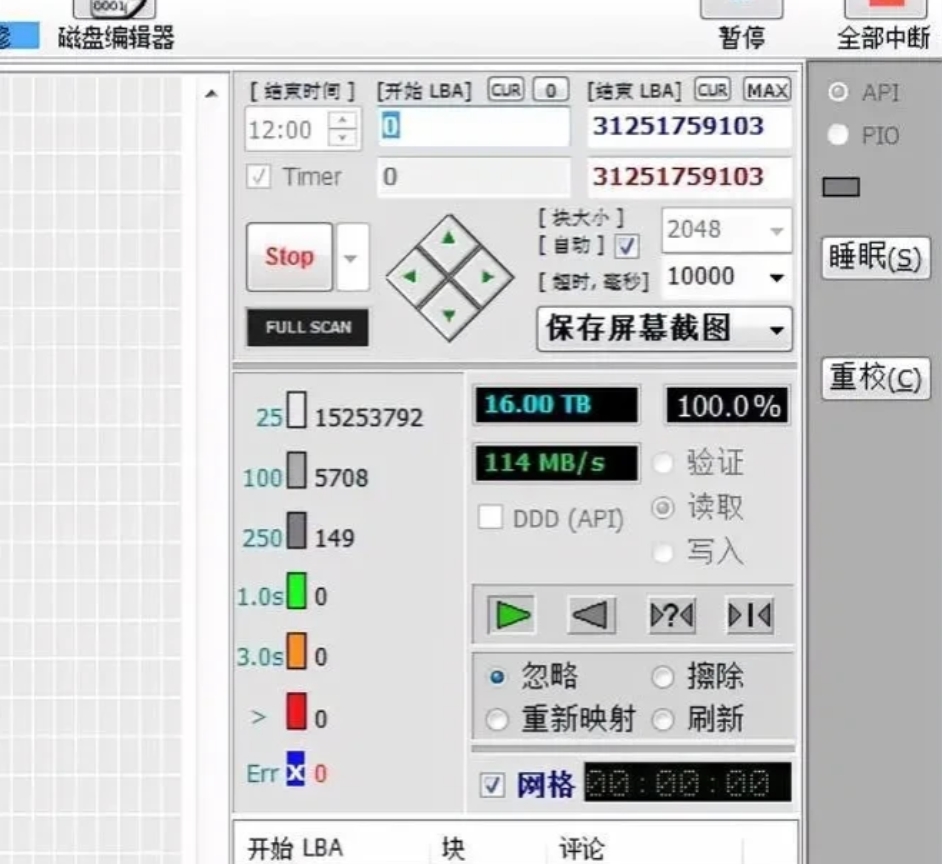
Task: Toggle the Timer checkbox
Action: pyautogui.click(x=258, y=177)
